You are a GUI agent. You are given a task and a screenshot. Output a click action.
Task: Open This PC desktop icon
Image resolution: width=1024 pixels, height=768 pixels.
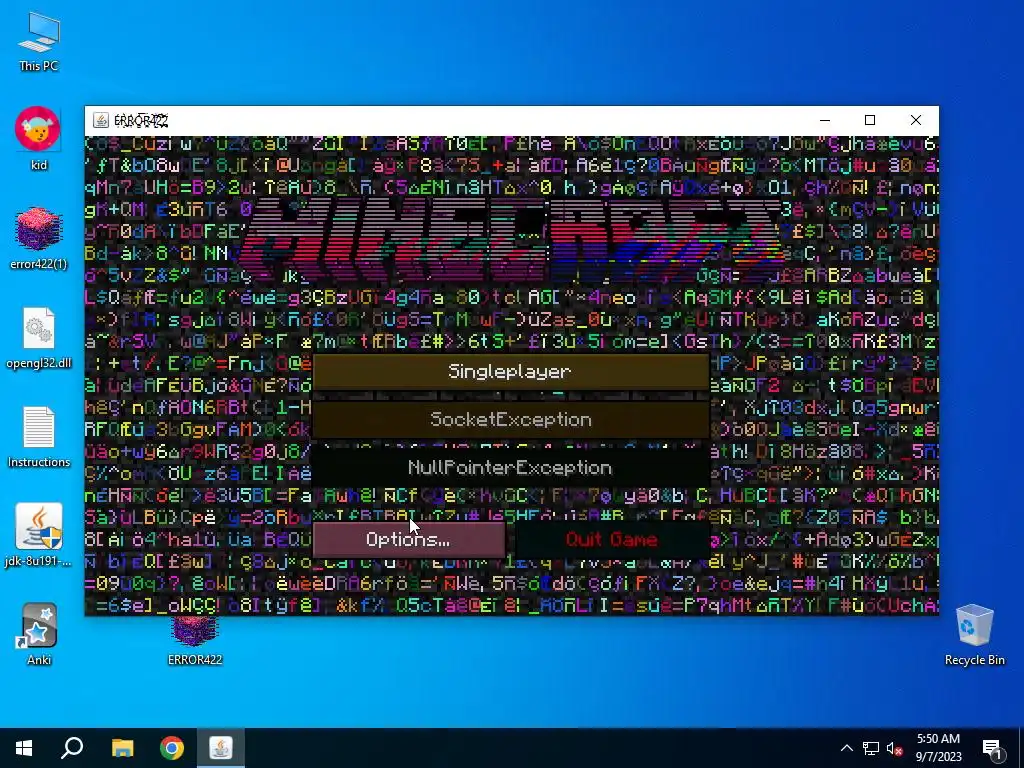(x=39, y=42)
